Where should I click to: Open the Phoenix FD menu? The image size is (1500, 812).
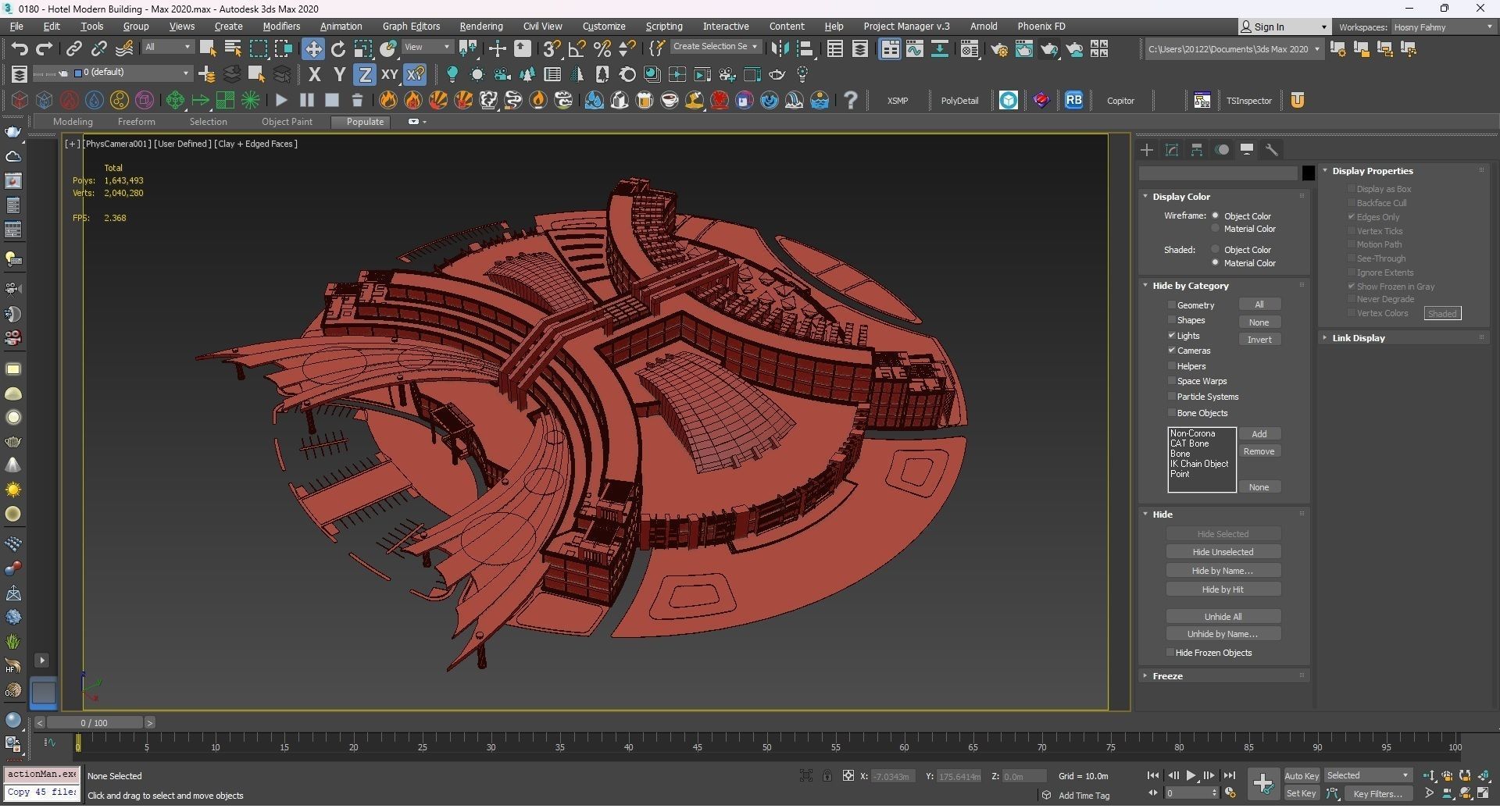(x=1041, y=27)
